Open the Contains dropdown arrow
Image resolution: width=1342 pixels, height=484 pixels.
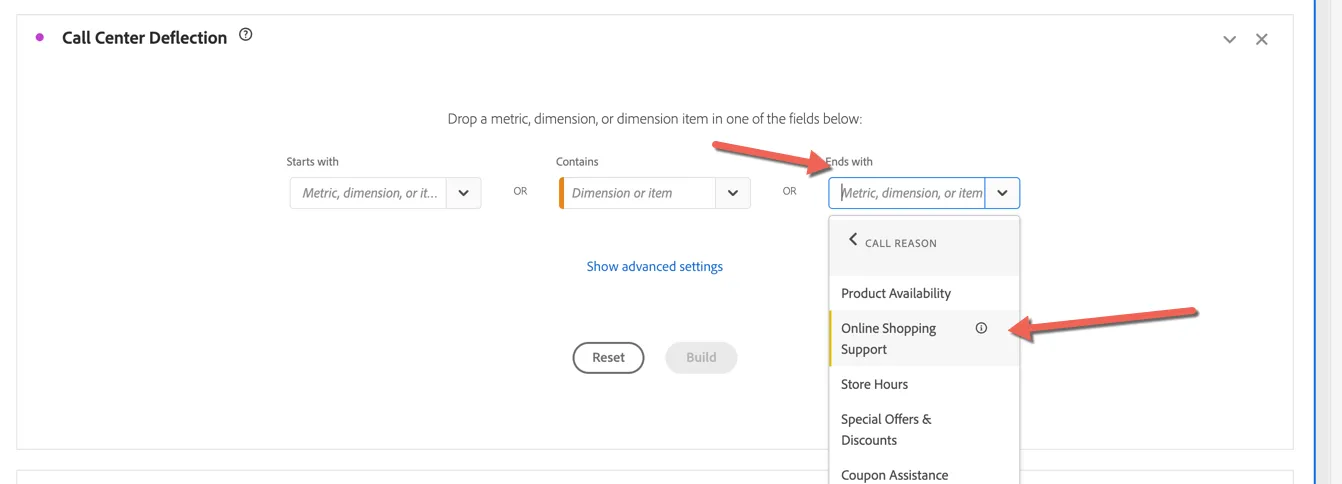click(733, 193)
